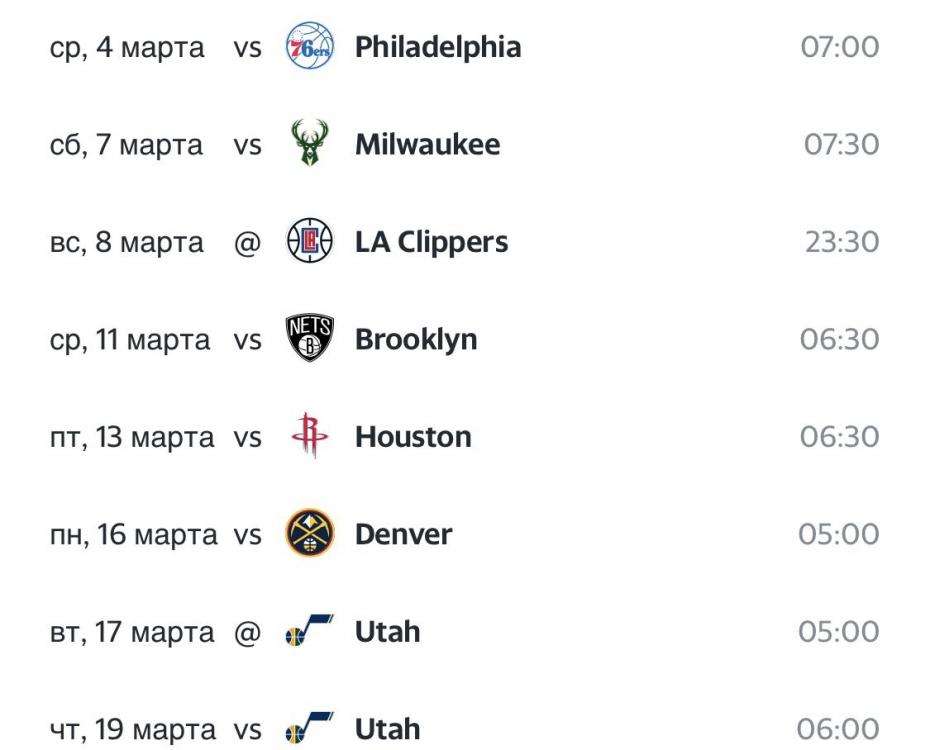Click the 06:00 game time

tap(838, 729)
